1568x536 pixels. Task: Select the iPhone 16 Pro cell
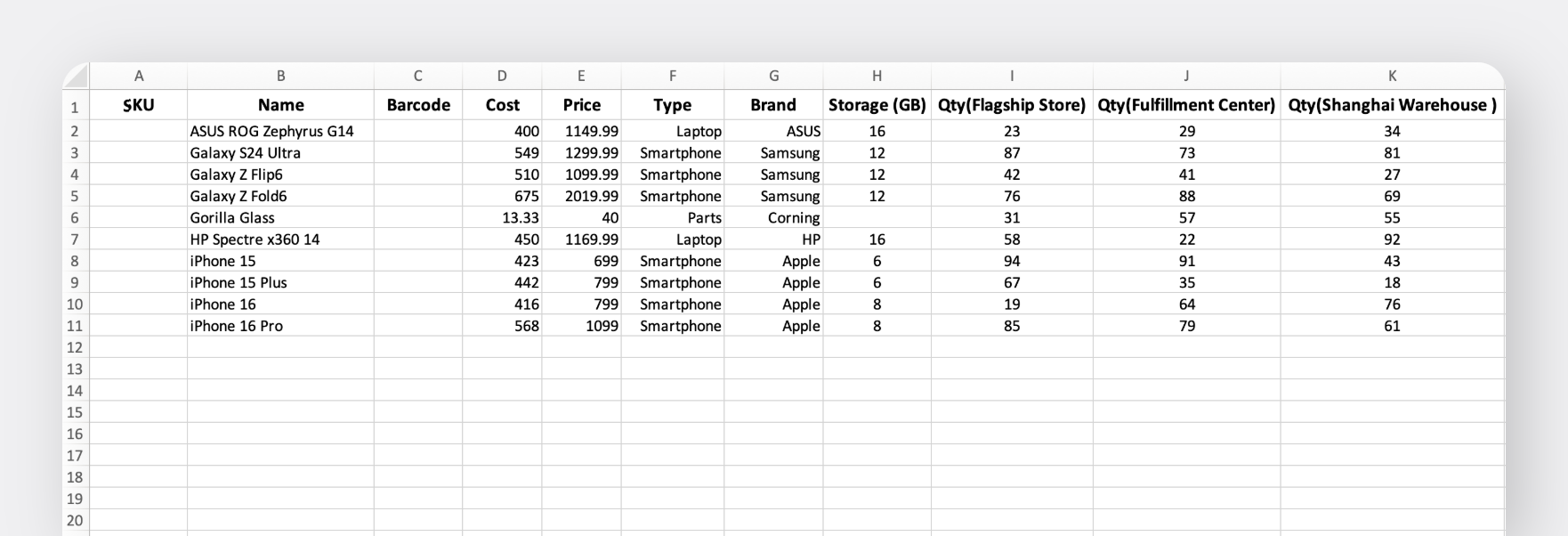point(280,326)
